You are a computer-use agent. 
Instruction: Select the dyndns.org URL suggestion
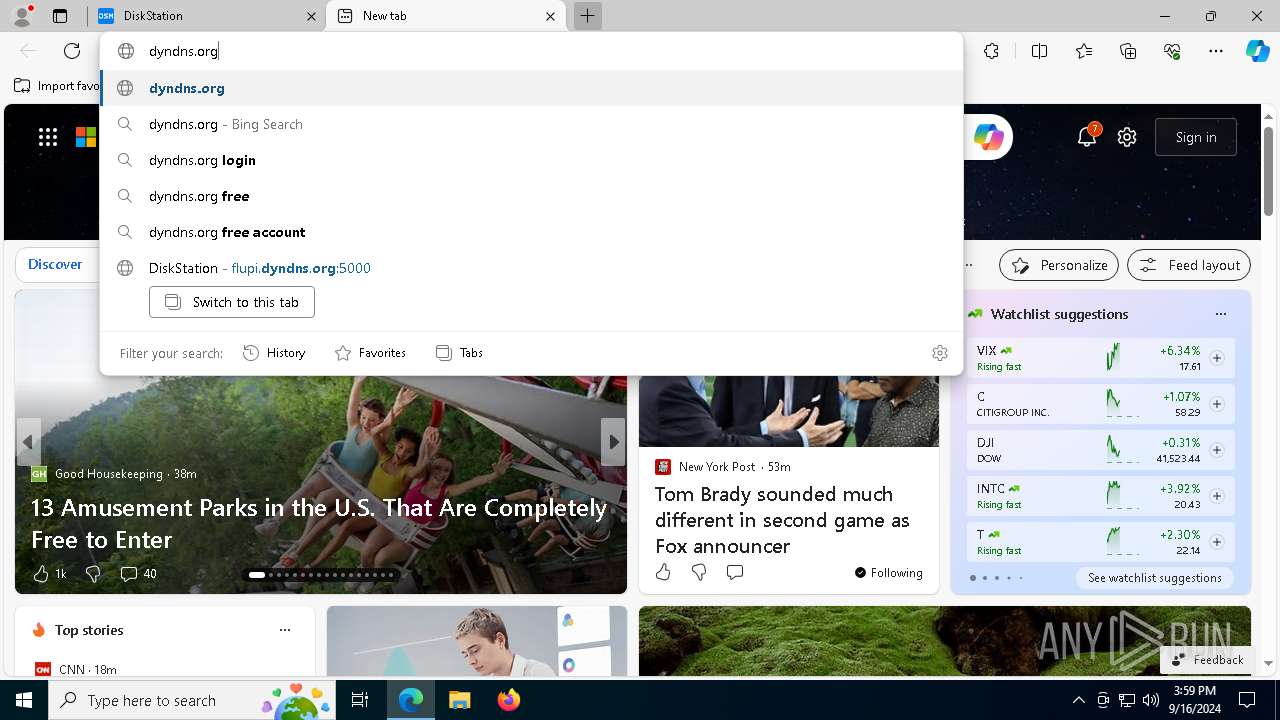[531, 88]
